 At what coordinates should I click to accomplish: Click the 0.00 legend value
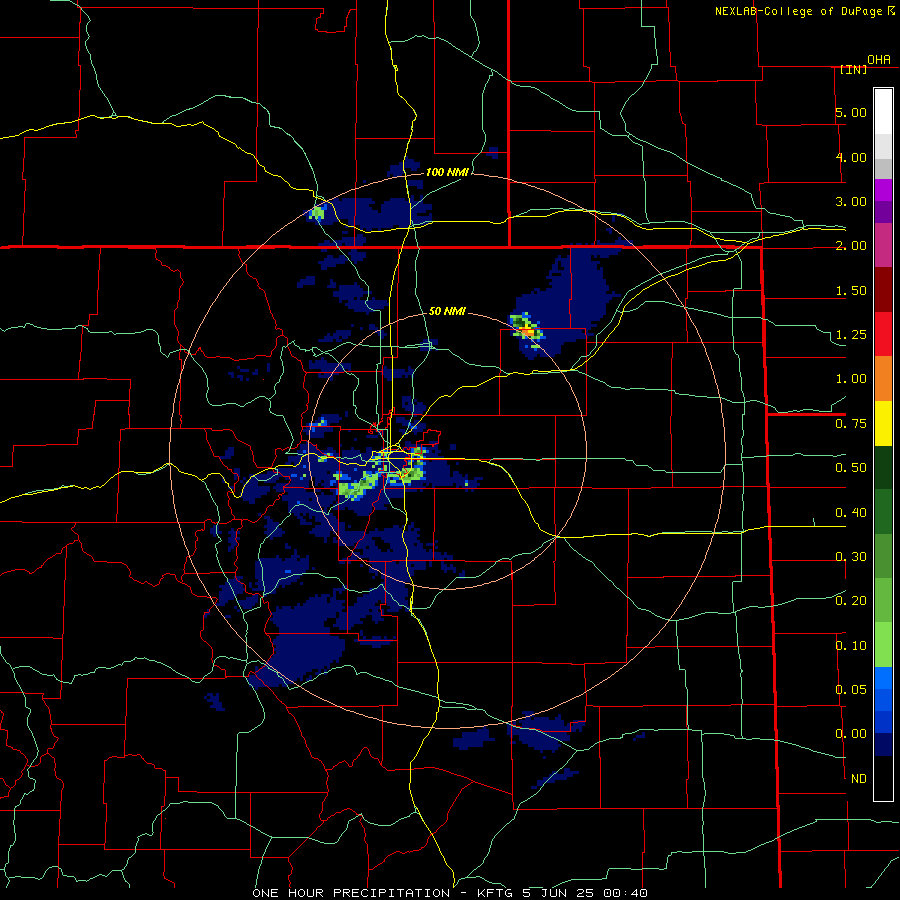(851, 734)
